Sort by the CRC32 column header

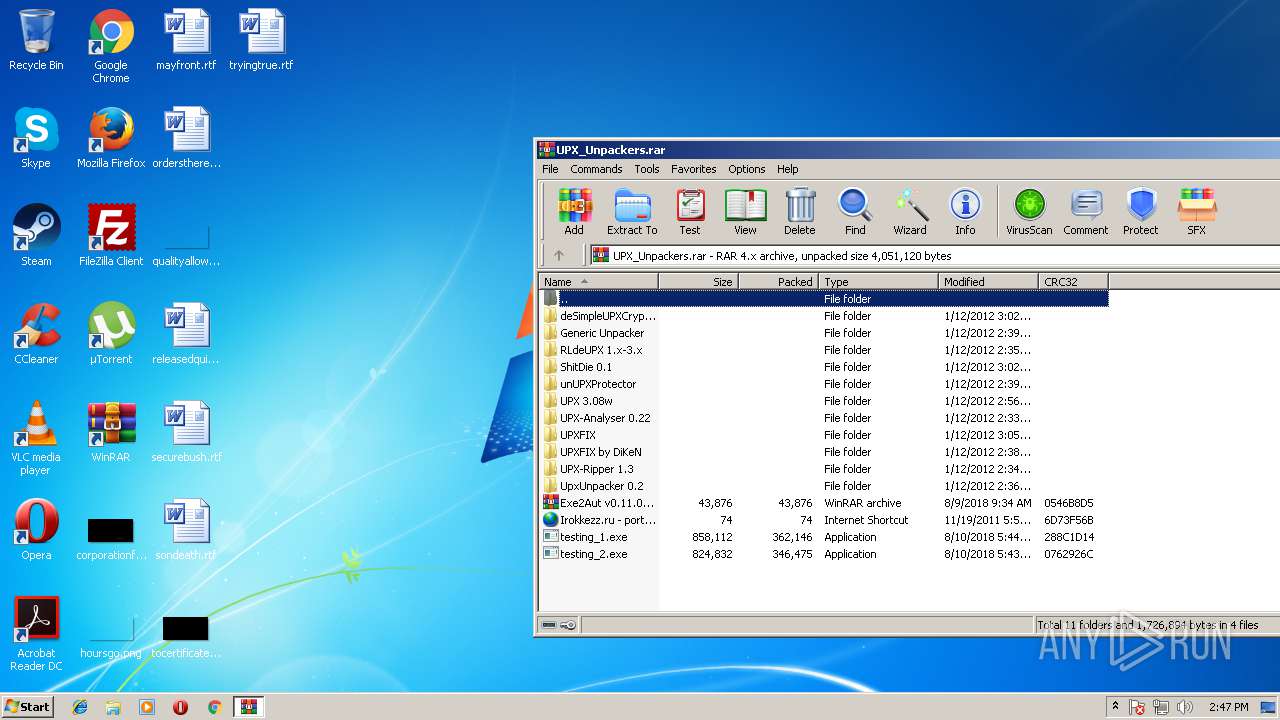(1073, 282)
